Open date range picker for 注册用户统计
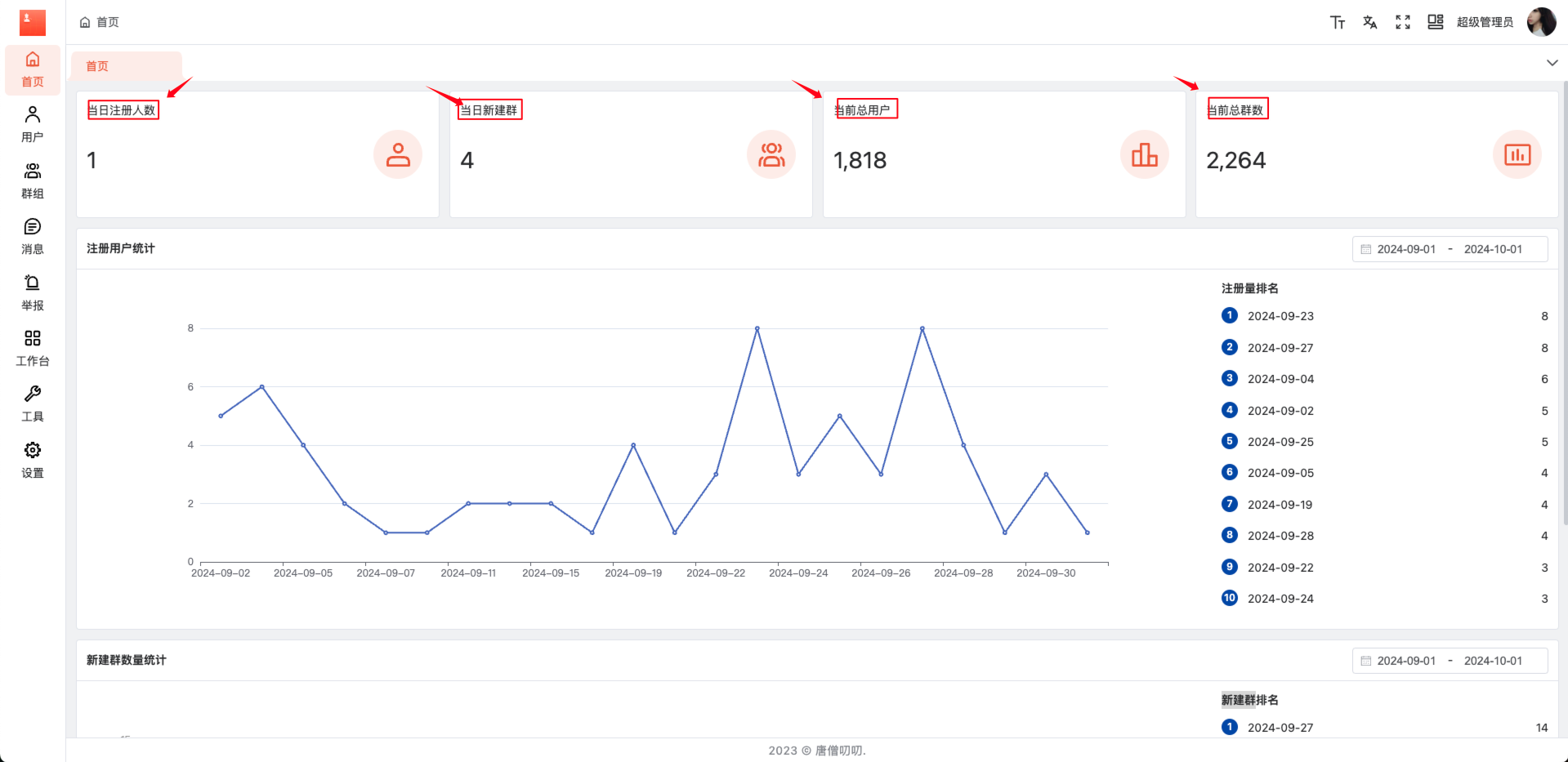1568x762 pixels. [x=1450, y=249]
